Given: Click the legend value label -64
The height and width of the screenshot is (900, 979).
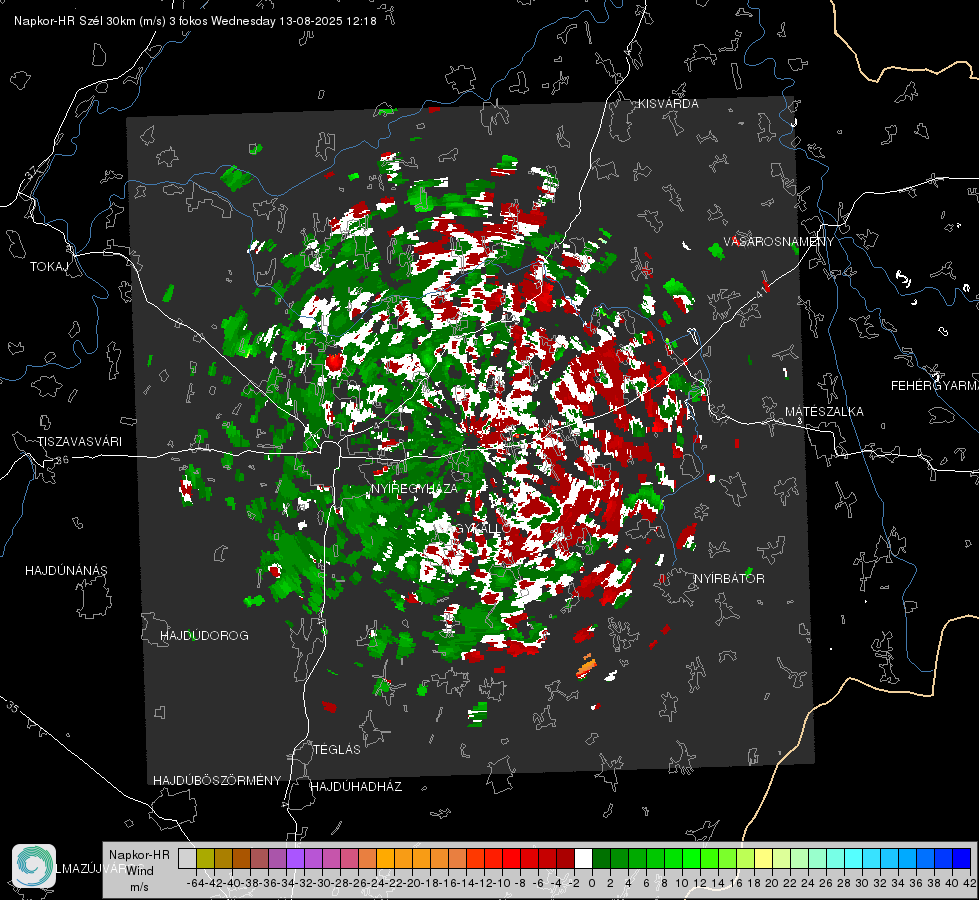Looking at the screenshot, I should pyautogui.click(x=197, y=884).
